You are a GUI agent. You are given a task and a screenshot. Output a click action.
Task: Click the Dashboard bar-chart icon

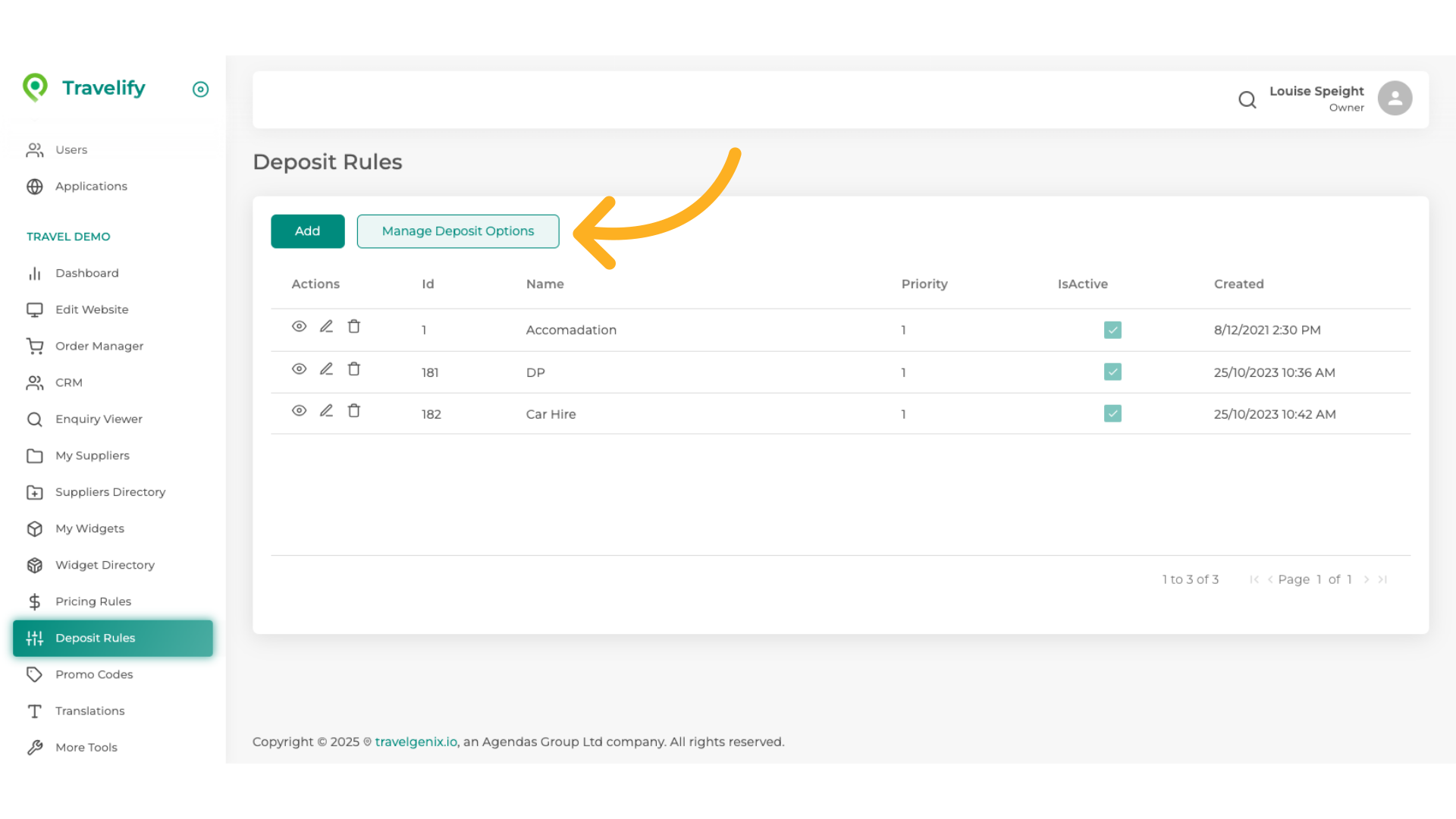click(x=35, y=273)
